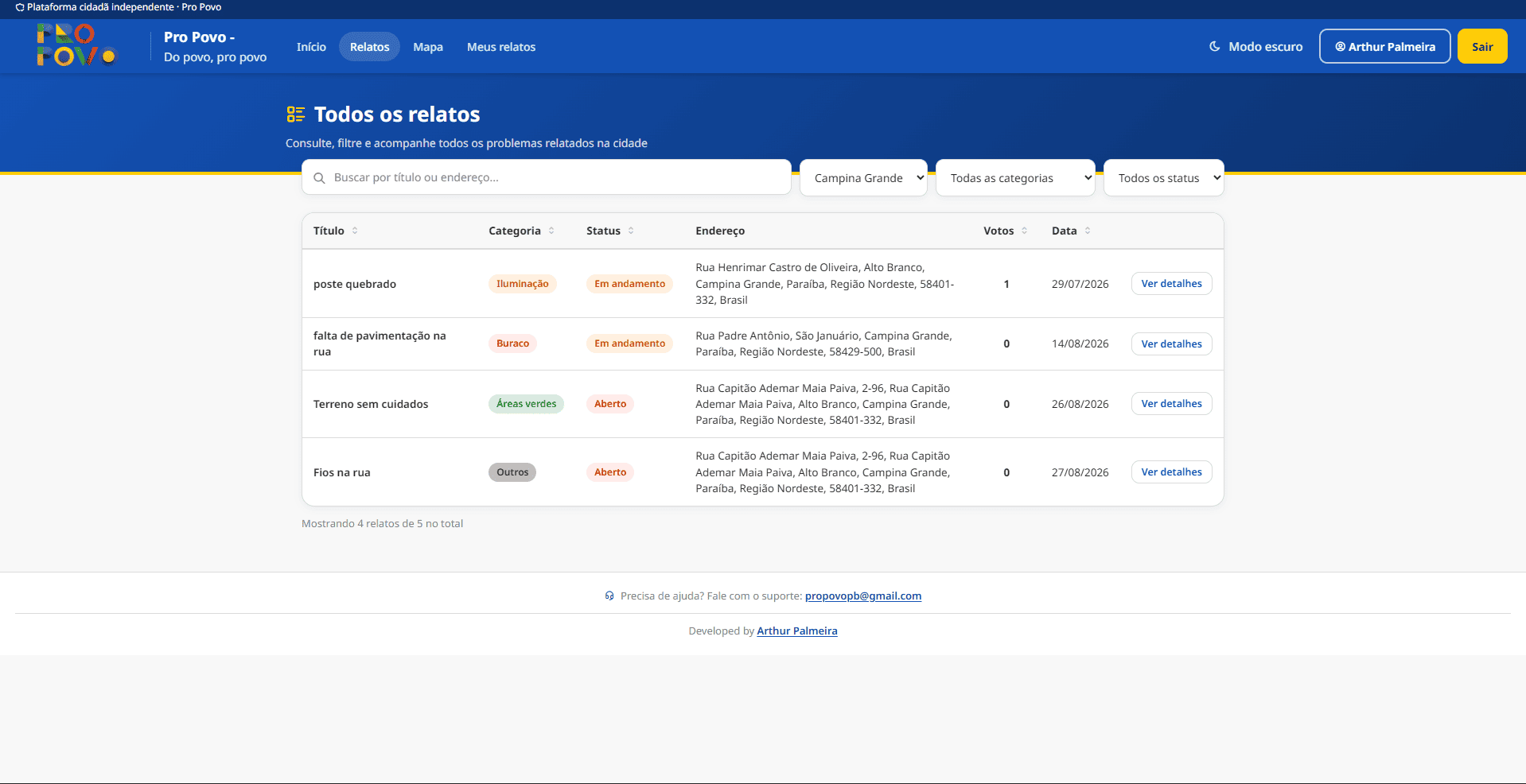Go to Início tab

tap(311, 47)
